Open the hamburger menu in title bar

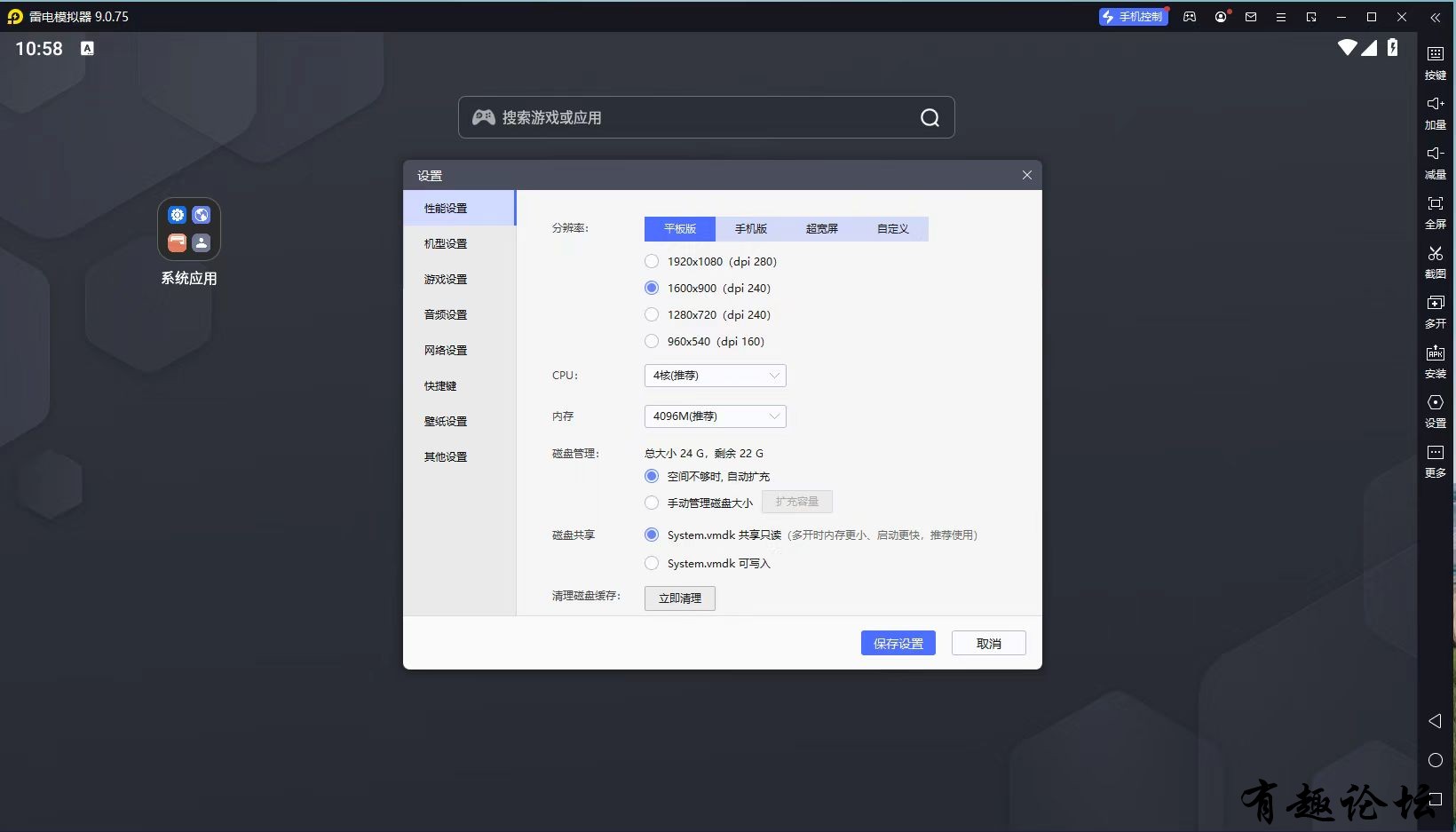tap(1281, 17)
